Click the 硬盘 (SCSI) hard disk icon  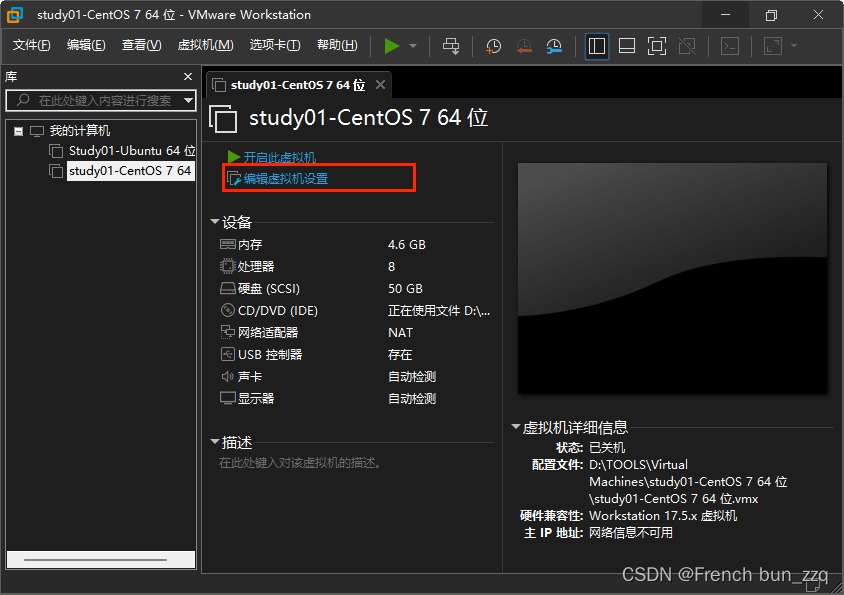click(228, 289)
